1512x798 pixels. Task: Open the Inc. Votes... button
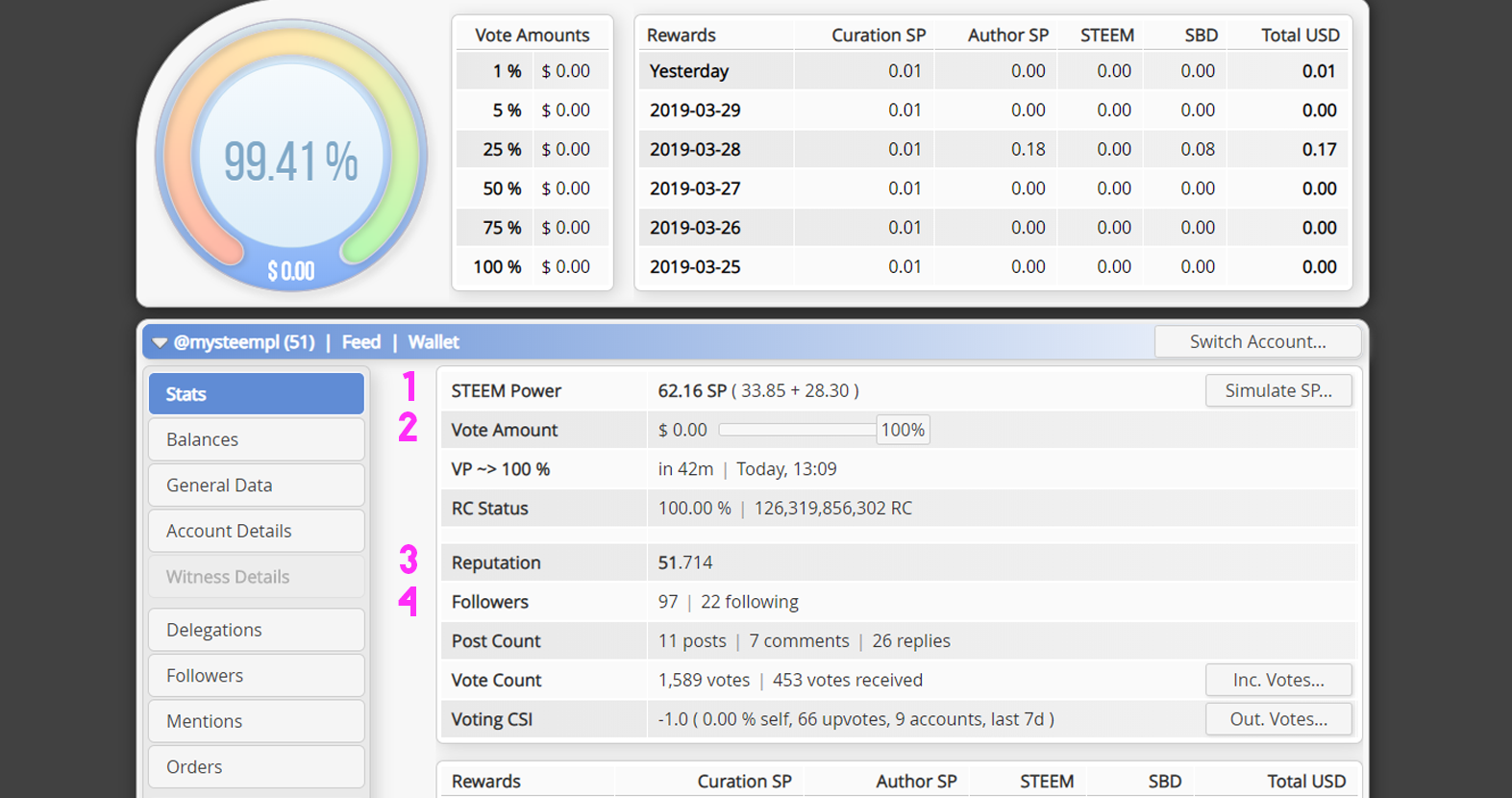pyautogui.click(x=1278, y=680)
